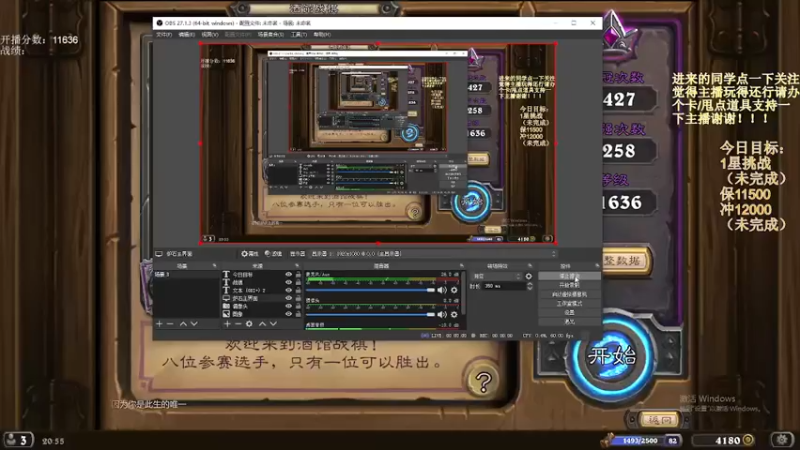Image resolution: width=800 pixels, height=450 pixels.
Task: Open 摄像头 audio channel settings gear
Action: click(x=454, y=315)
